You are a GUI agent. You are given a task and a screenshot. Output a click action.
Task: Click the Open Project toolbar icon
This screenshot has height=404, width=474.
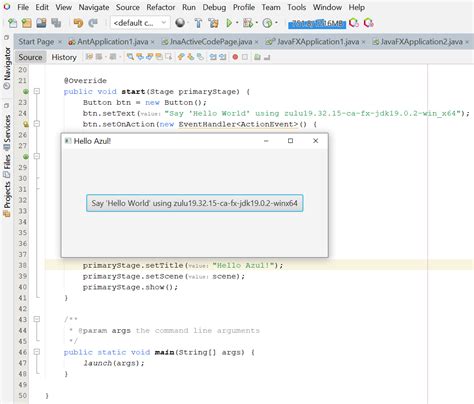pos(41,23)
